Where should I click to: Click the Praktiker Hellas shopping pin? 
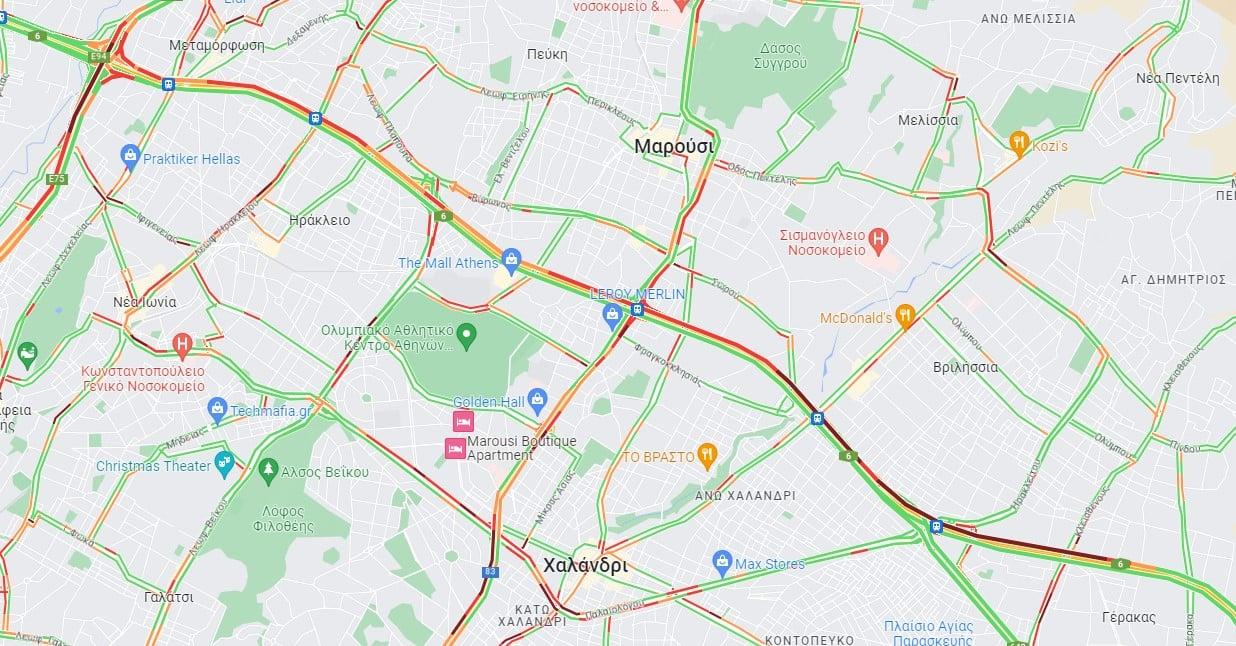pyautogui.click(x=129, y=155)
